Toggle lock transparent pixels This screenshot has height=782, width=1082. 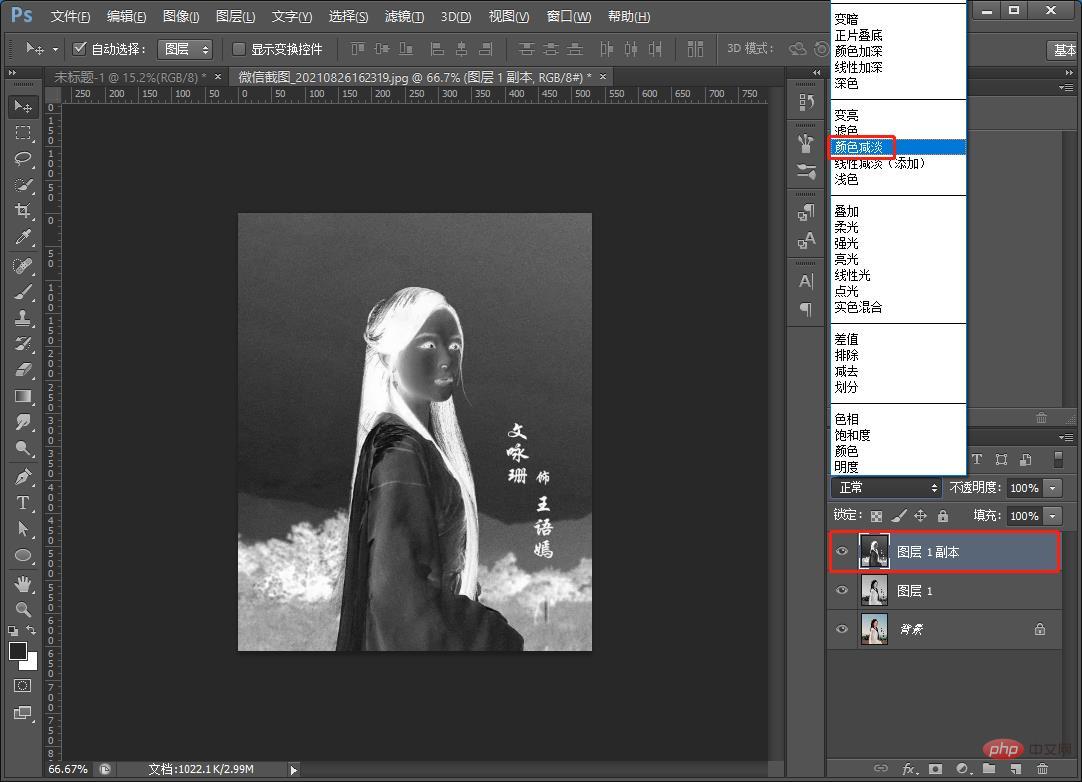click(876, 516)
